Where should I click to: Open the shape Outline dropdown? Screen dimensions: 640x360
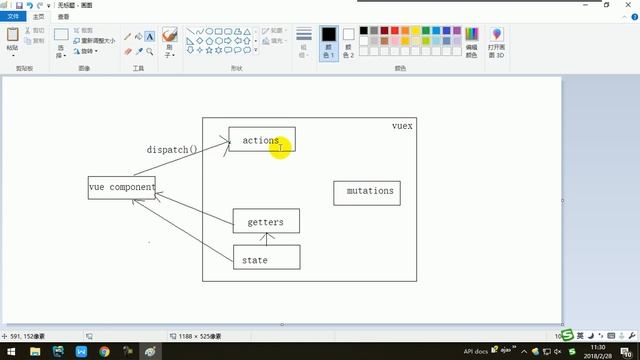(274, 31)
